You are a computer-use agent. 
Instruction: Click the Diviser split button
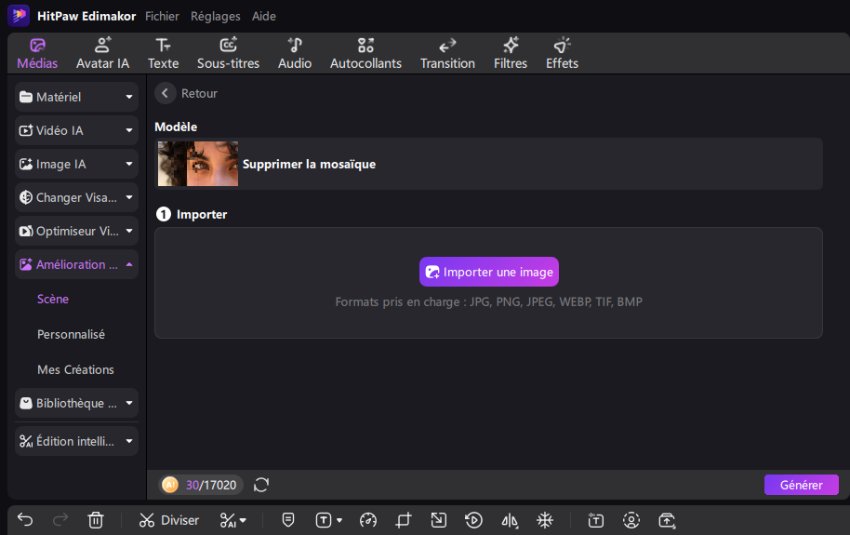[169, 520]
